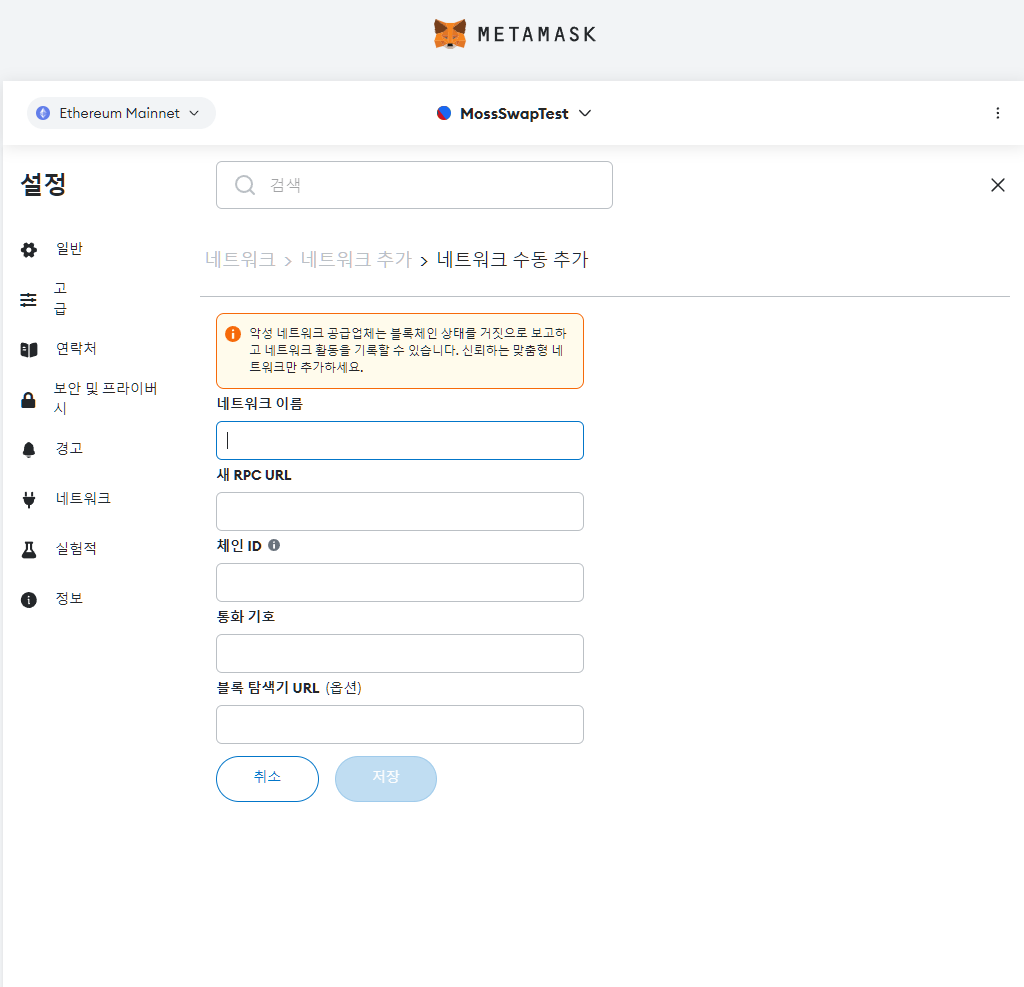Click the book icon beside 연락처
This screenshot has width=1024, height=987.
click(x=29, y=350)
